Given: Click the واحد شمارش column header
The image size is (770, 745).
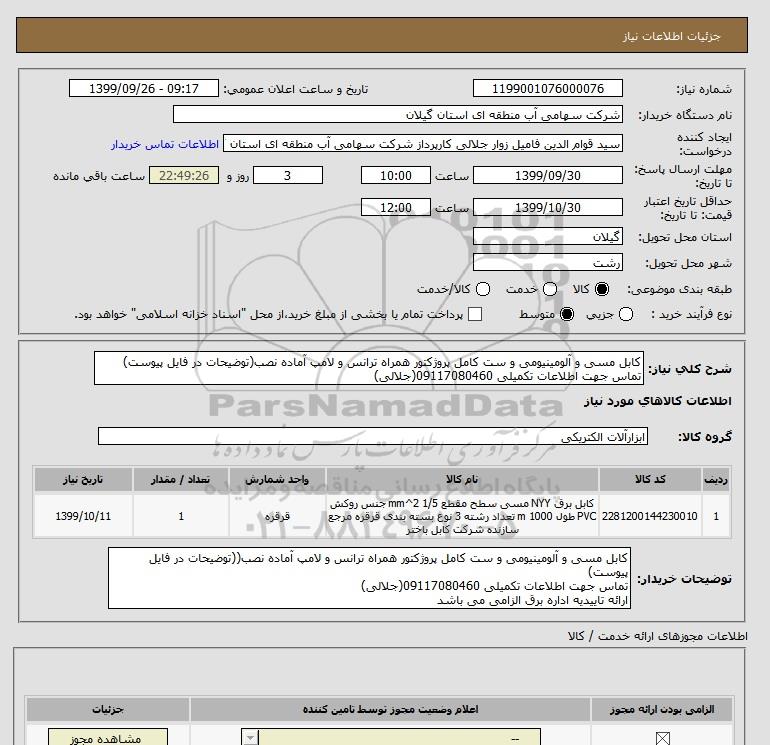Looking at the screenshot, I should [x=277, y=479].
